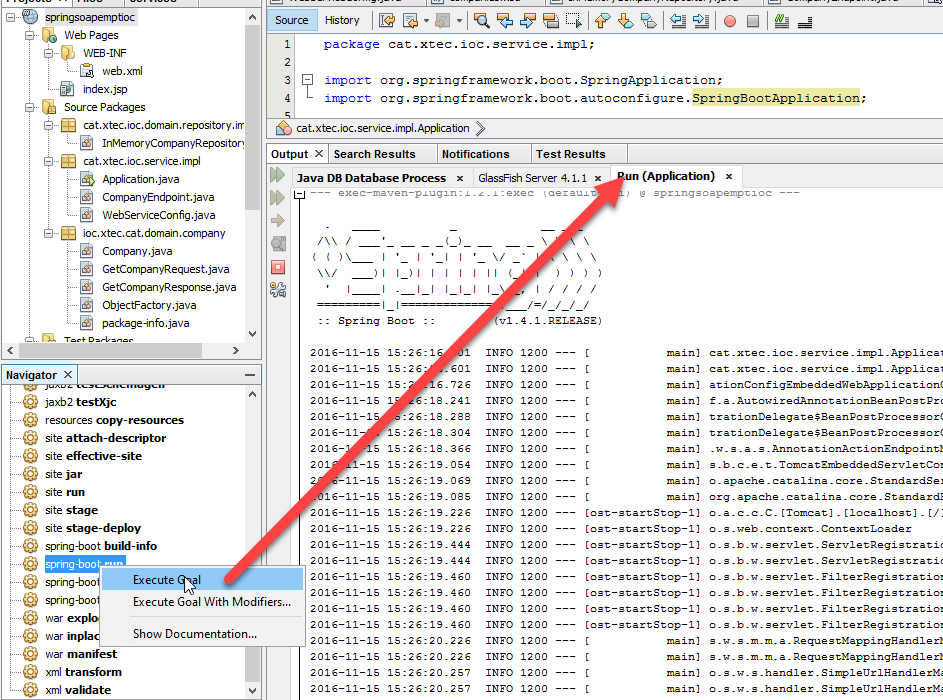Image resolution: width=943 pixels, height=700 pixels.
Task: Switch to History editor view
Action: coord(342,20)
